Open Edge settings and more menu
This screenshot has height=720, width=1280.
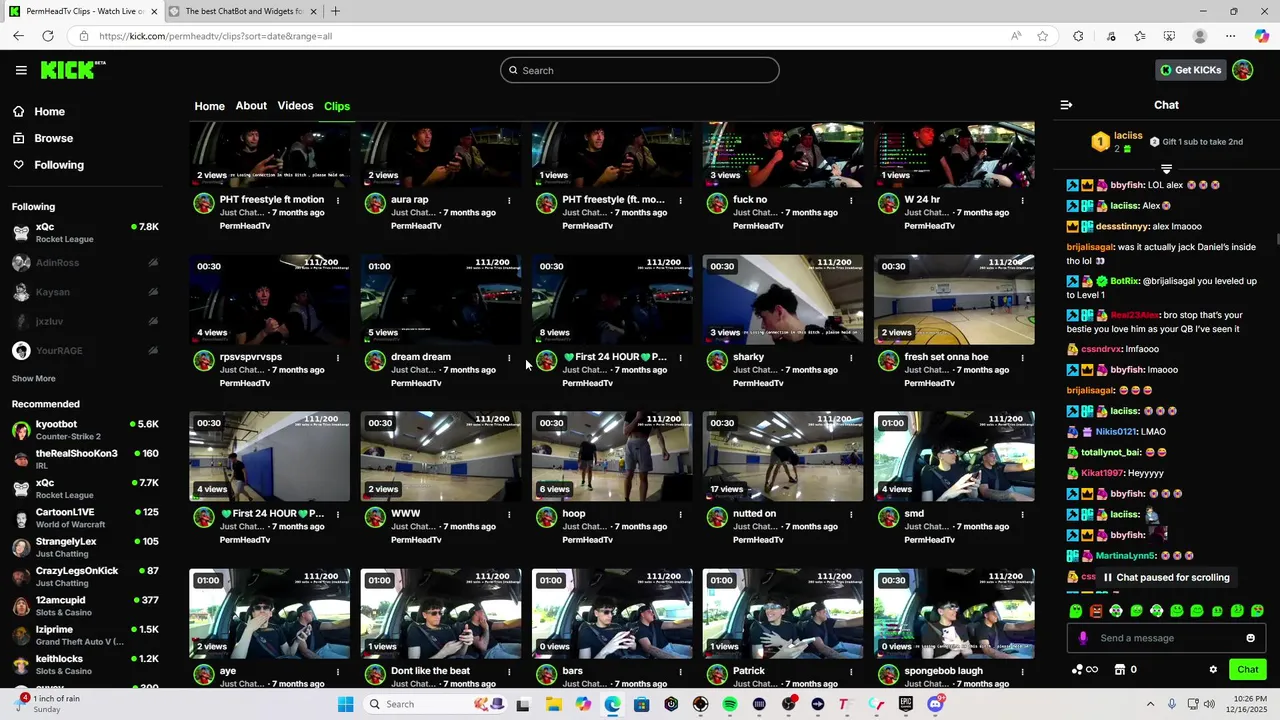1231,36
